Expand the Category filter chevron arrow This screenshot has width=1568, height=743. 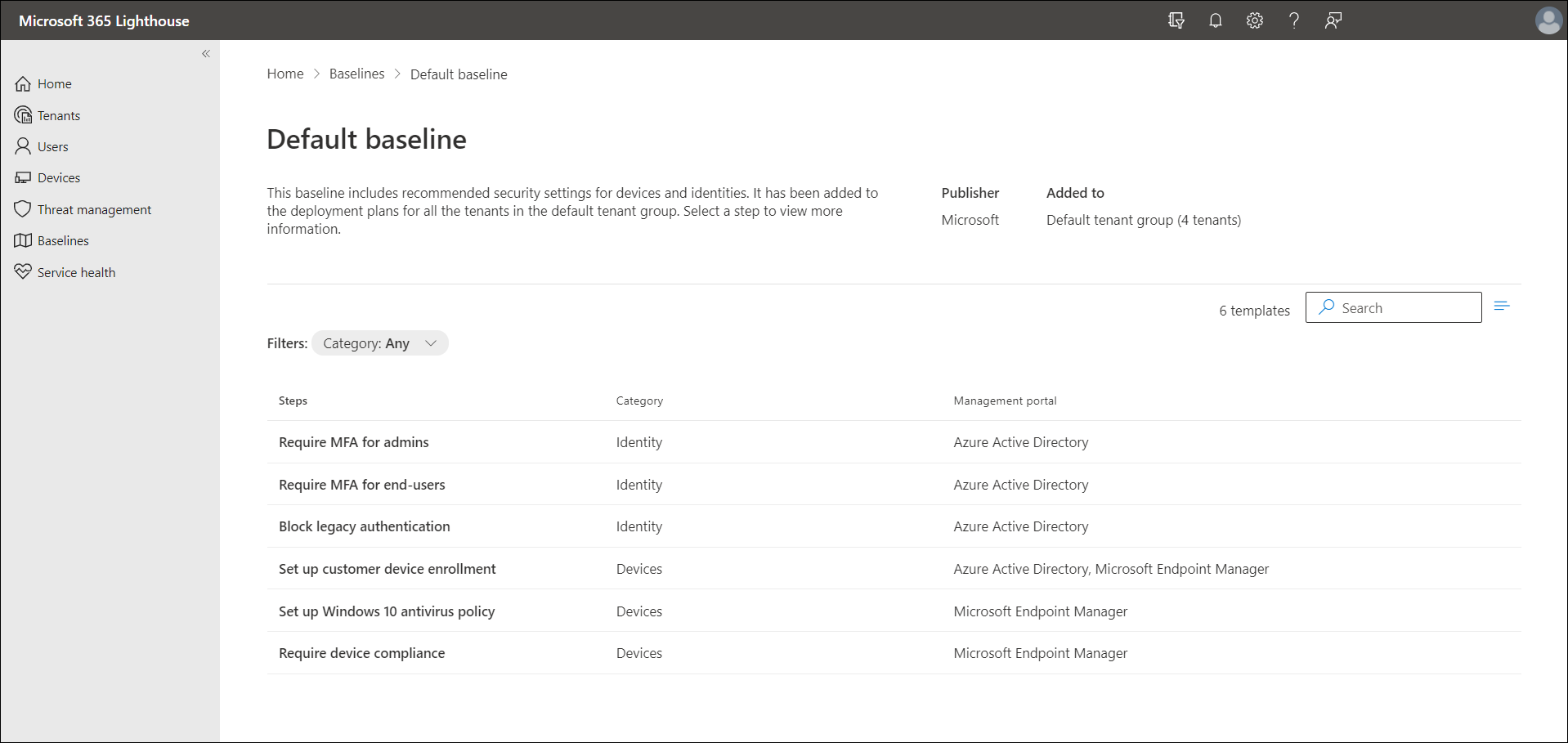click(x=431, y=343)
